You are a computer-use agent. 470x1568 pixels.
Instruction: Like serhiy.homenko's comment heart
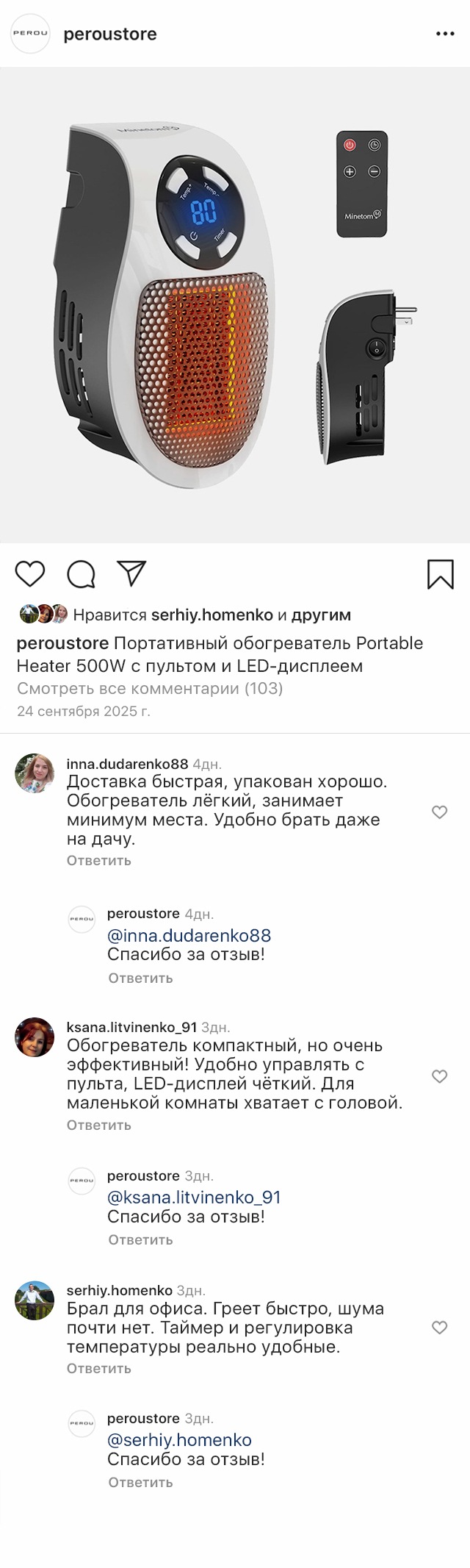tap(439, 1327)
